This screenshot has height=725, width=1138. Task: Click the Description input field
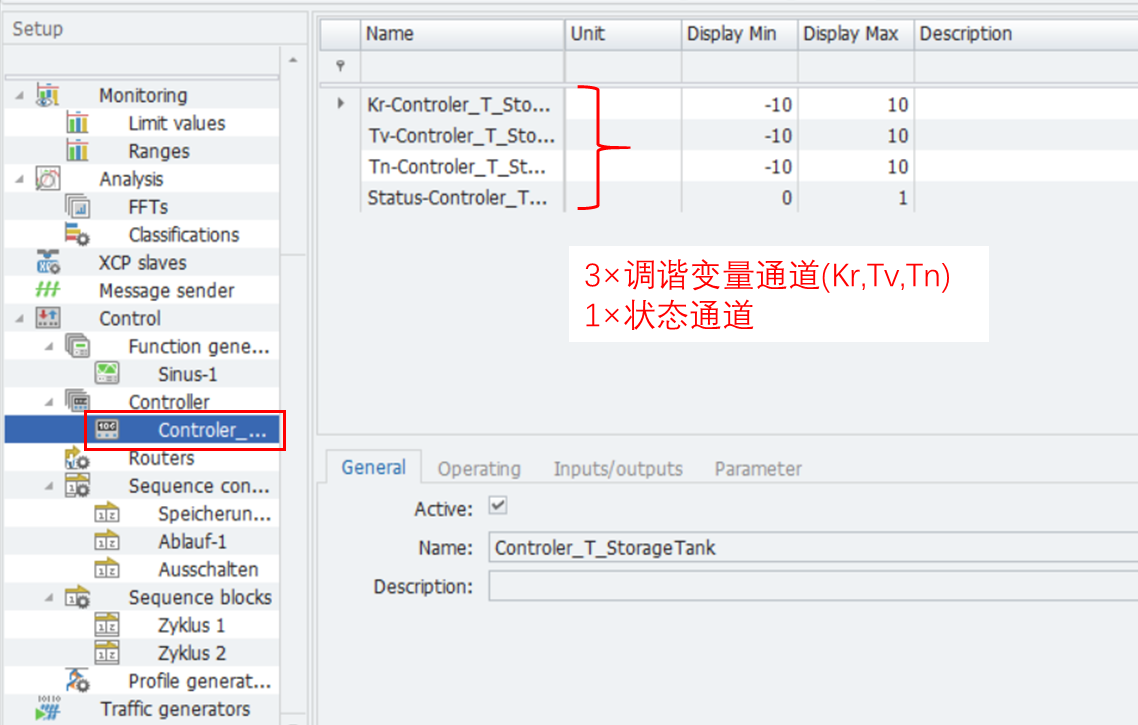(x=813, y=586)
